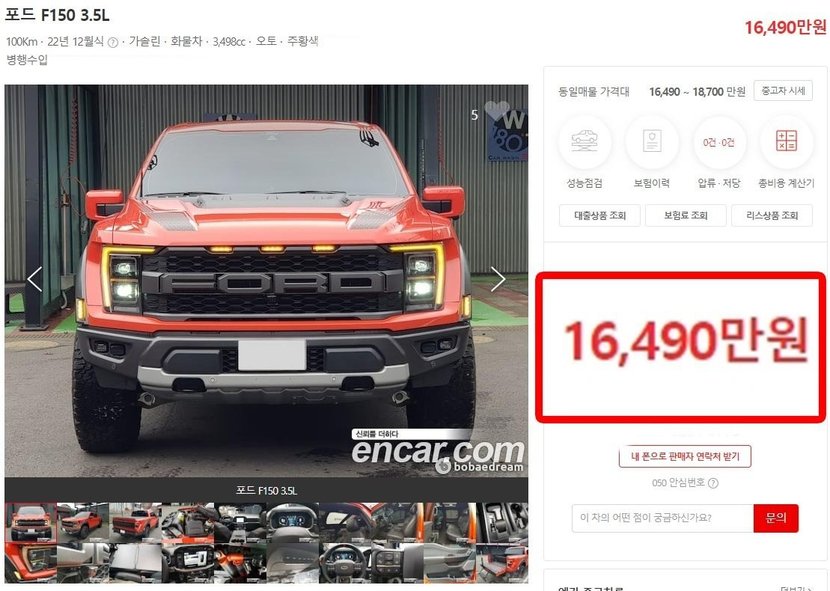Screen dimensions: 830x591
Task: Click 내 폰으로 판매자 연락처 받기
Action: point(685,456)
